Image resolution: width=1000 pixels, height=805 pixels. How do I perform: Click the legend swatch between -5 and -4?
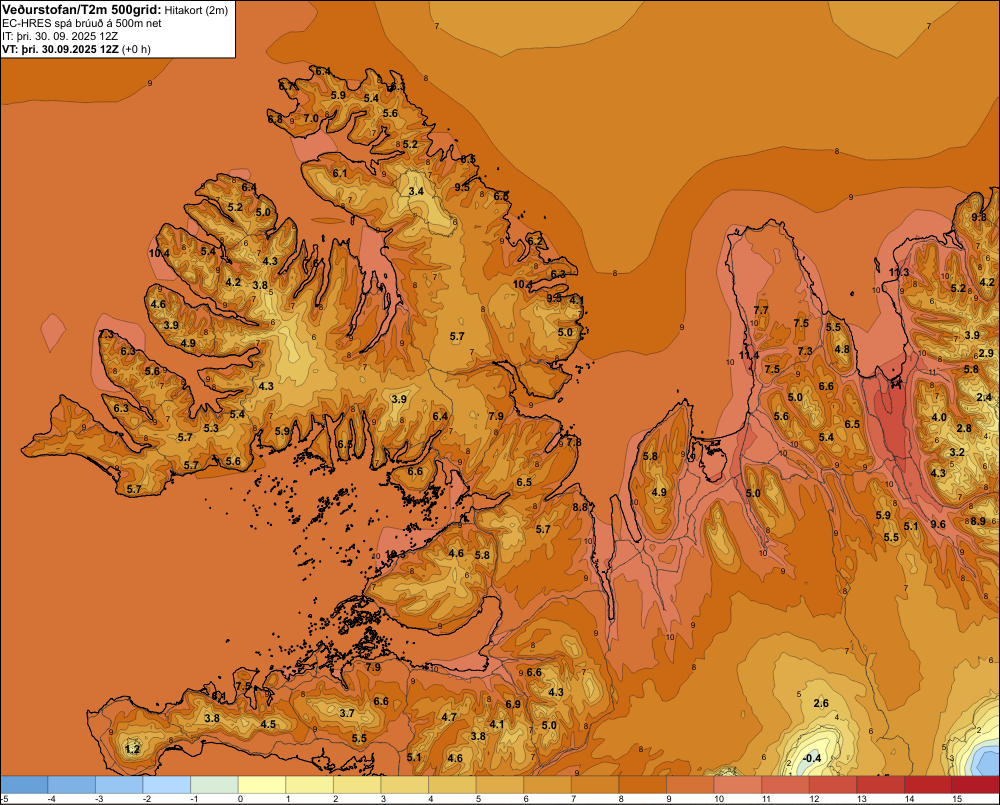[x=24, y=785]
